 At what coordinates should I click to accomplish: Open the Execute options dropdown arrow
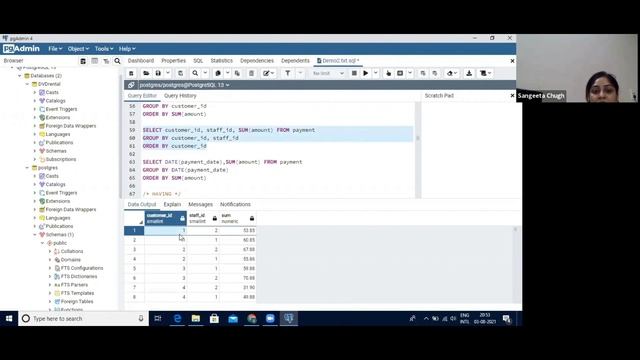pos(376,73)
